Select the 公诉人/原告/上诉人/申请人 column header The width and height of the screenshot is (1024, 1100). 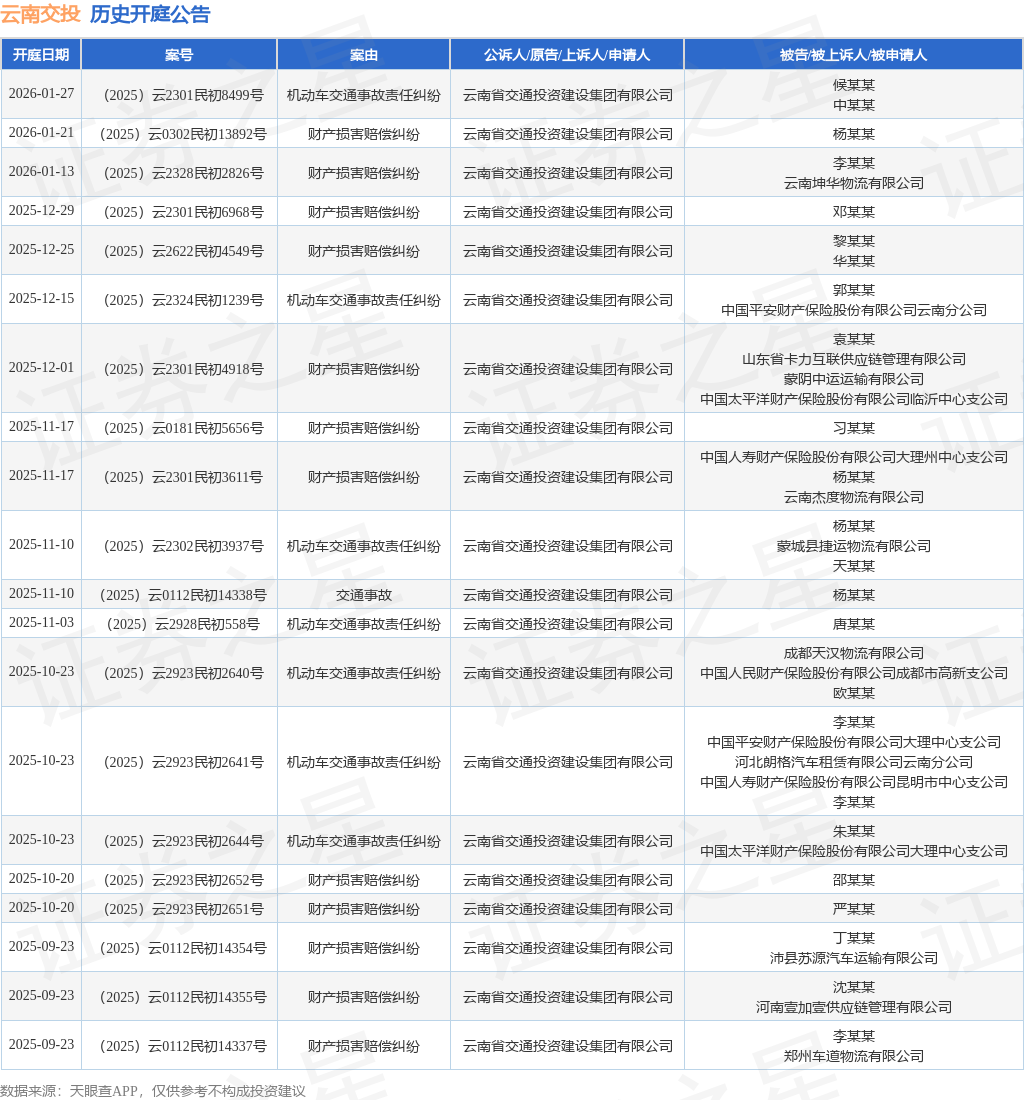point(567,55)
